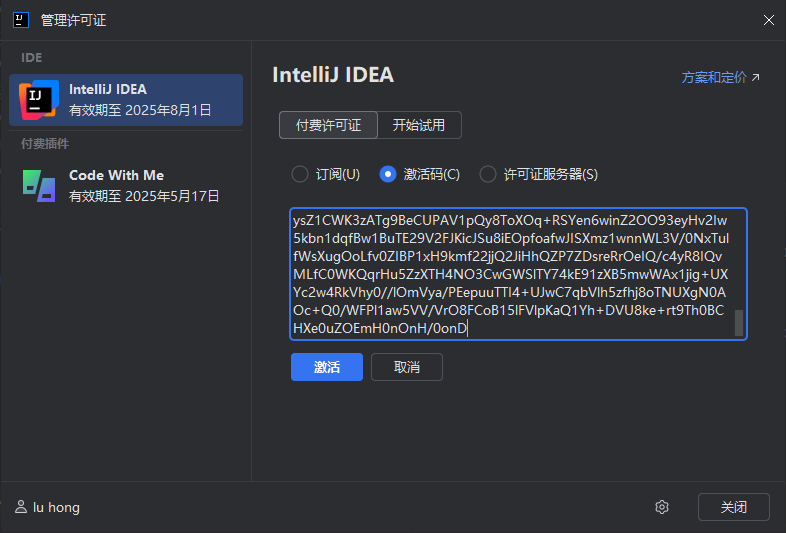The image size is (786, 533).
Task: Open the 方案和定价 link
Action: coord(714,77)
